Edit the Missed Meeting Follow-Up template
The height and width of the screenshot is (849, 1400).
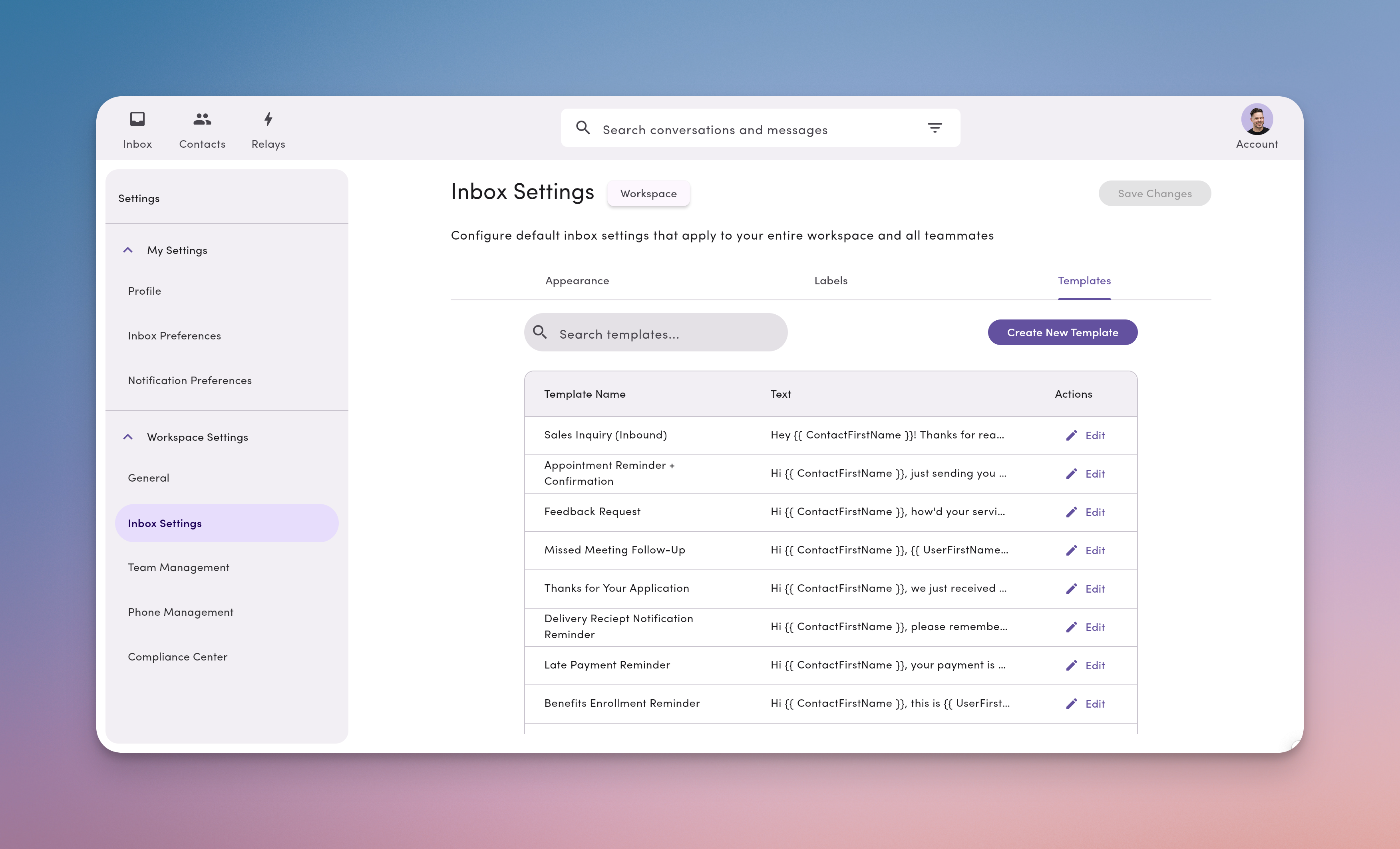coord(1072,550)
